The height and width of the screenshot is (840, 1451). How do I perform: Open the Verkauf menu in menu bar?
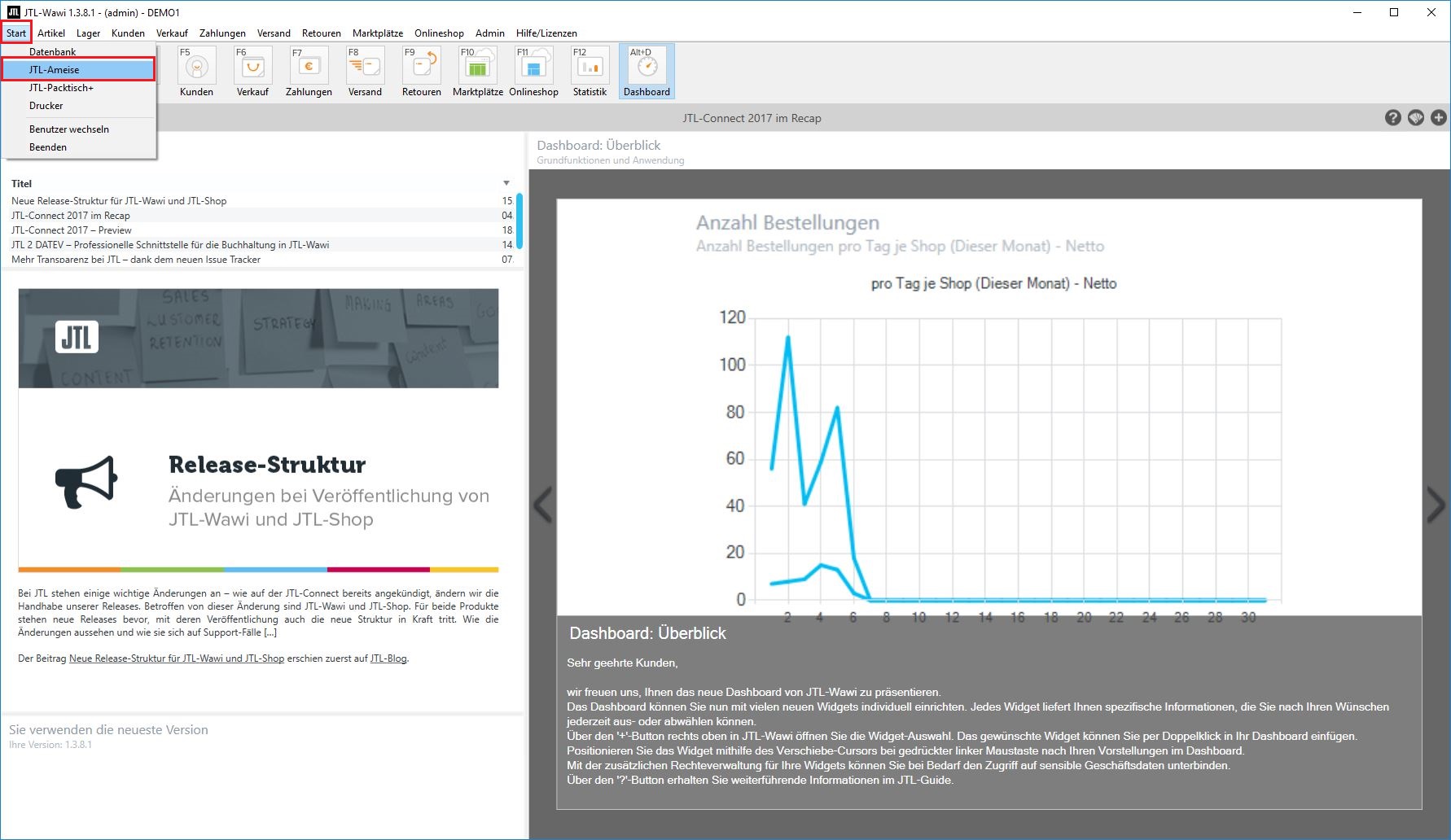click(172, 33)
